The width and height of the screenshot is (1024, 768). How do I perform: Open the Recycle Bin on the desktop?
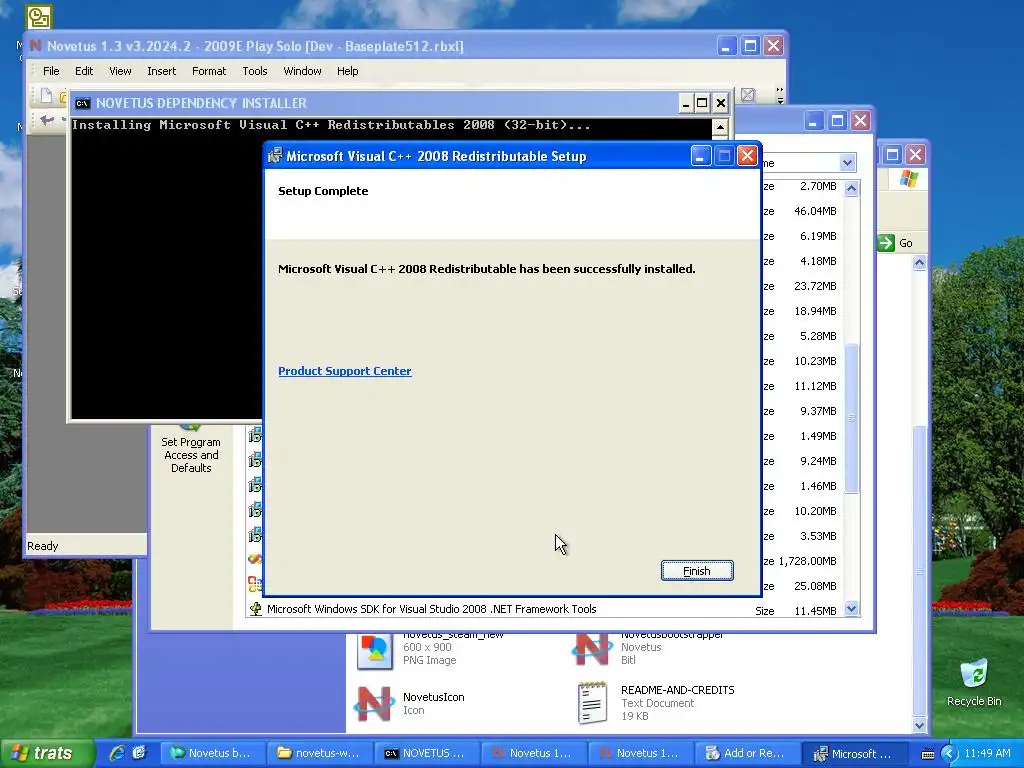[974, 682]
